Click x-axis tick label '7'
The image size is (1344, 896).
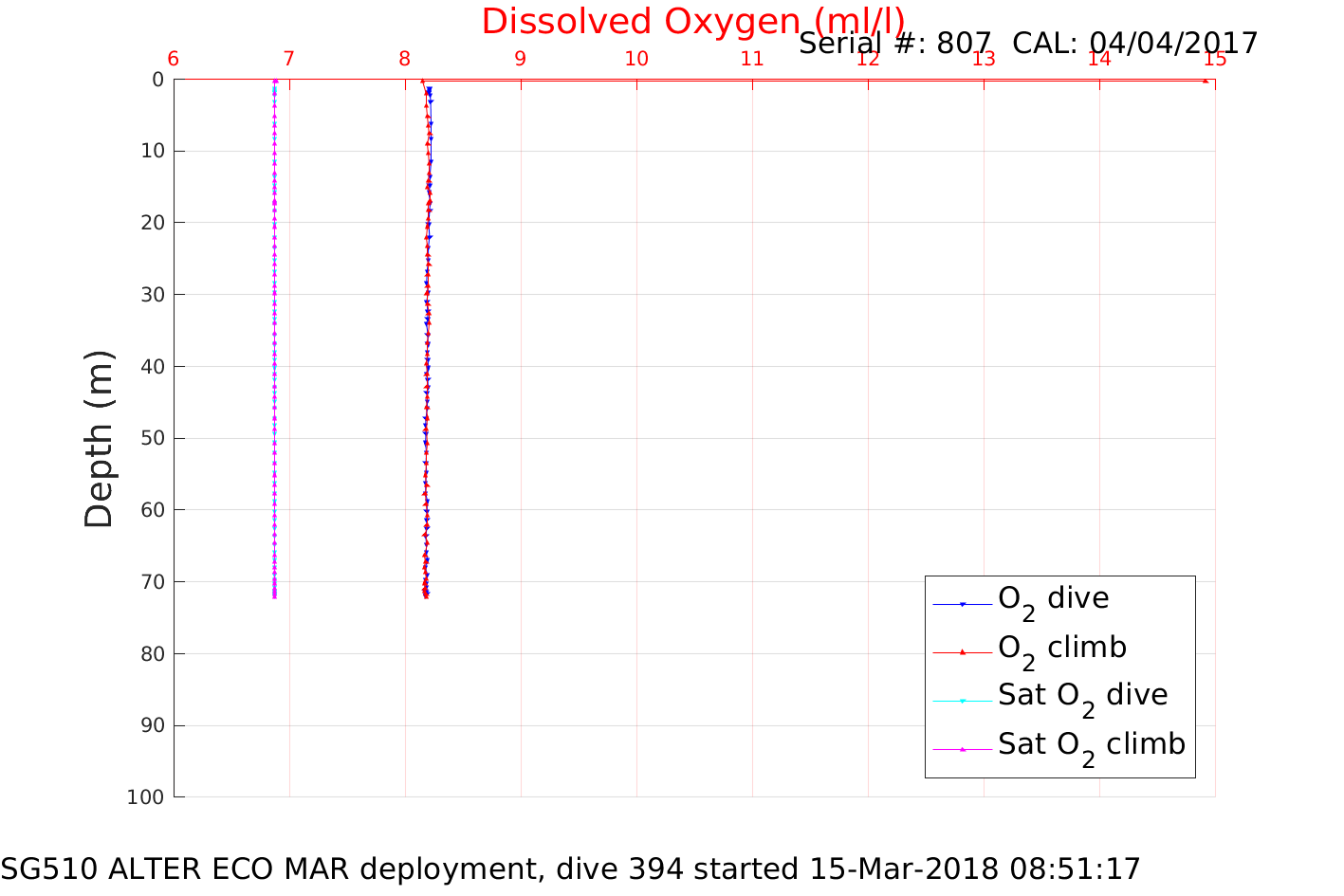[289, 59]
